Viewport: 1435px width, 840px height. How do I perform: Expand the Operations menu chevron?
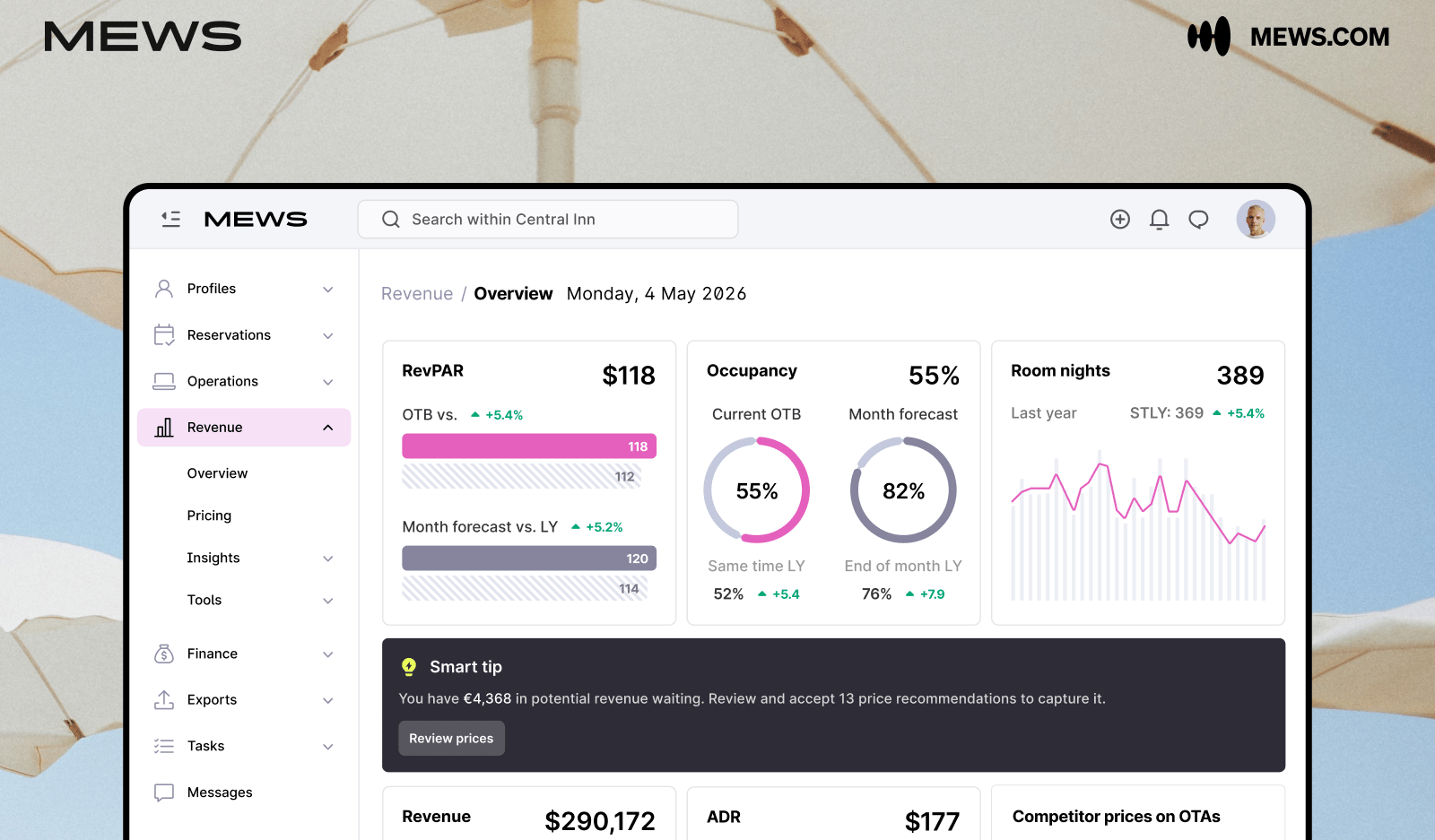(x=328, y=382)
